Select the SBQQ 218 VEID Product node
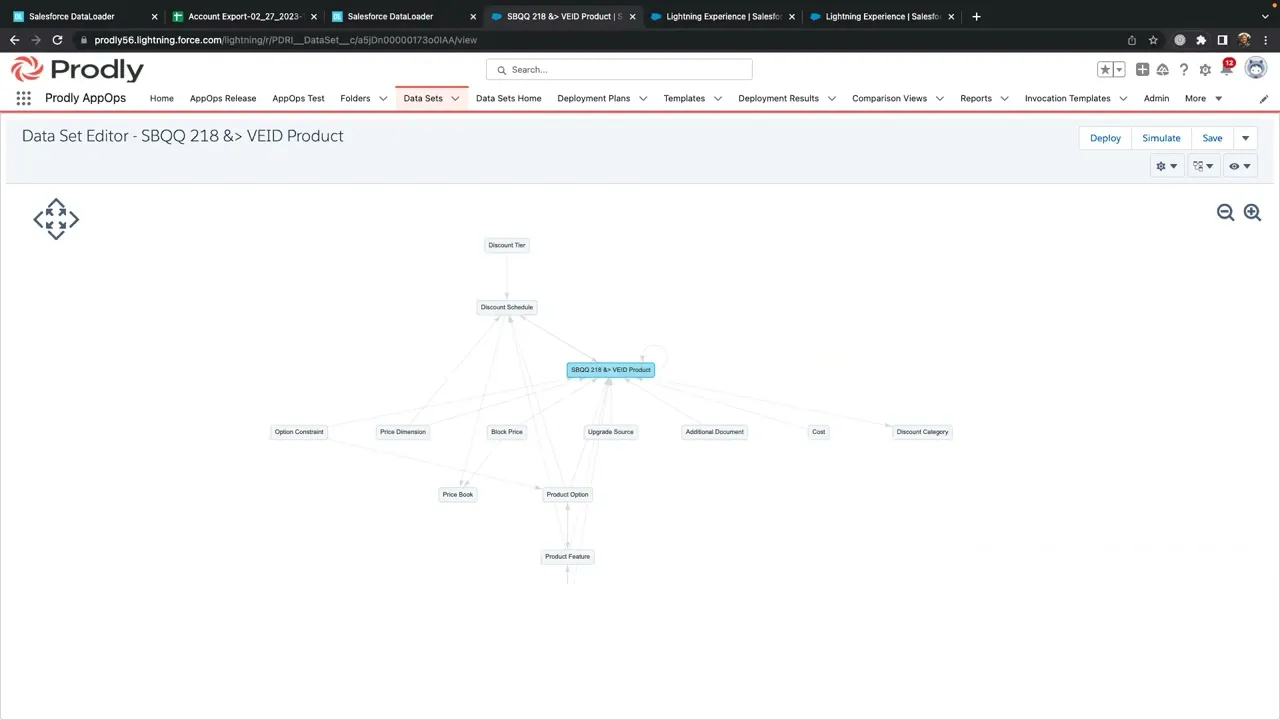 [611, 370]
